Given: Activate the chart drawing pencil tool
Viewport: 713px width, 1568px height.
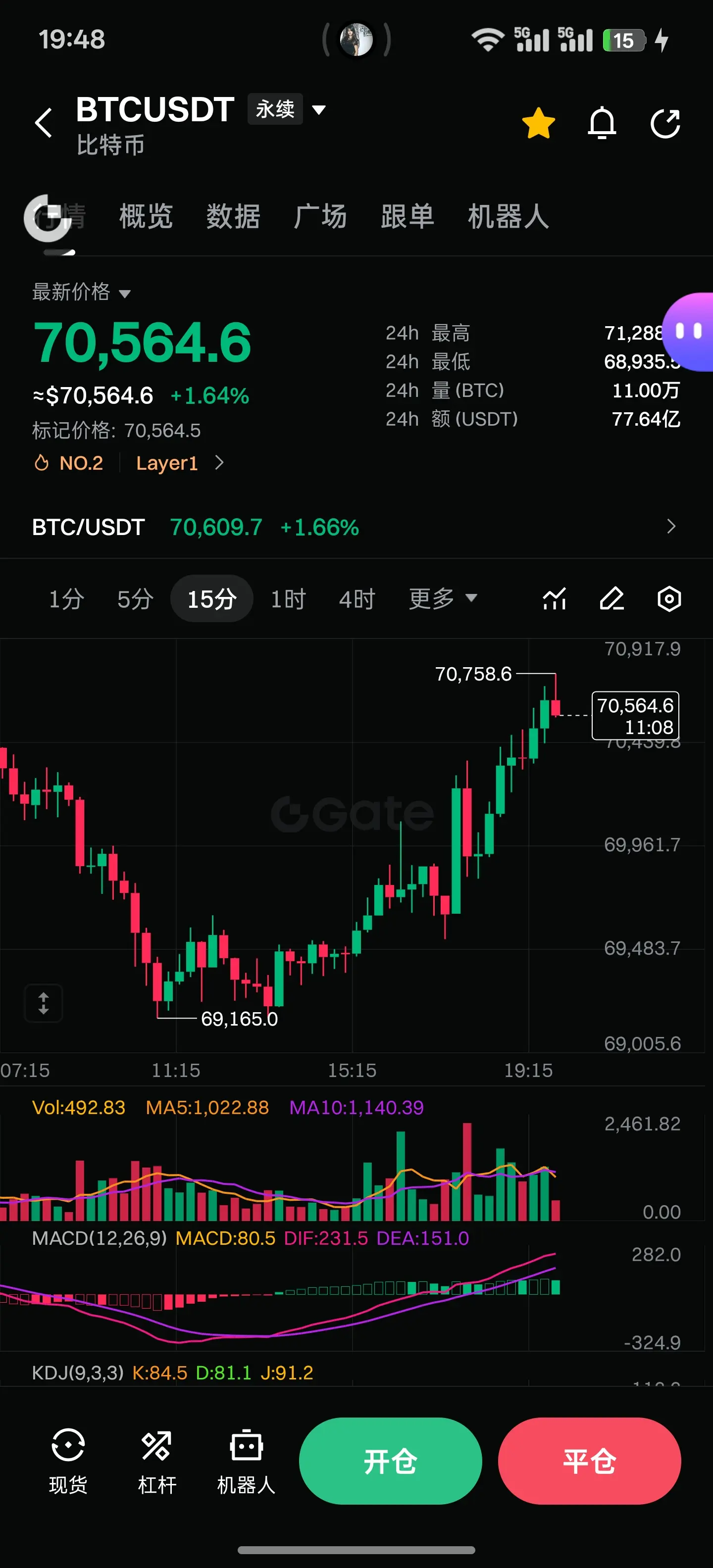Looking at the screenshot, I should click(x=612, y=599).
